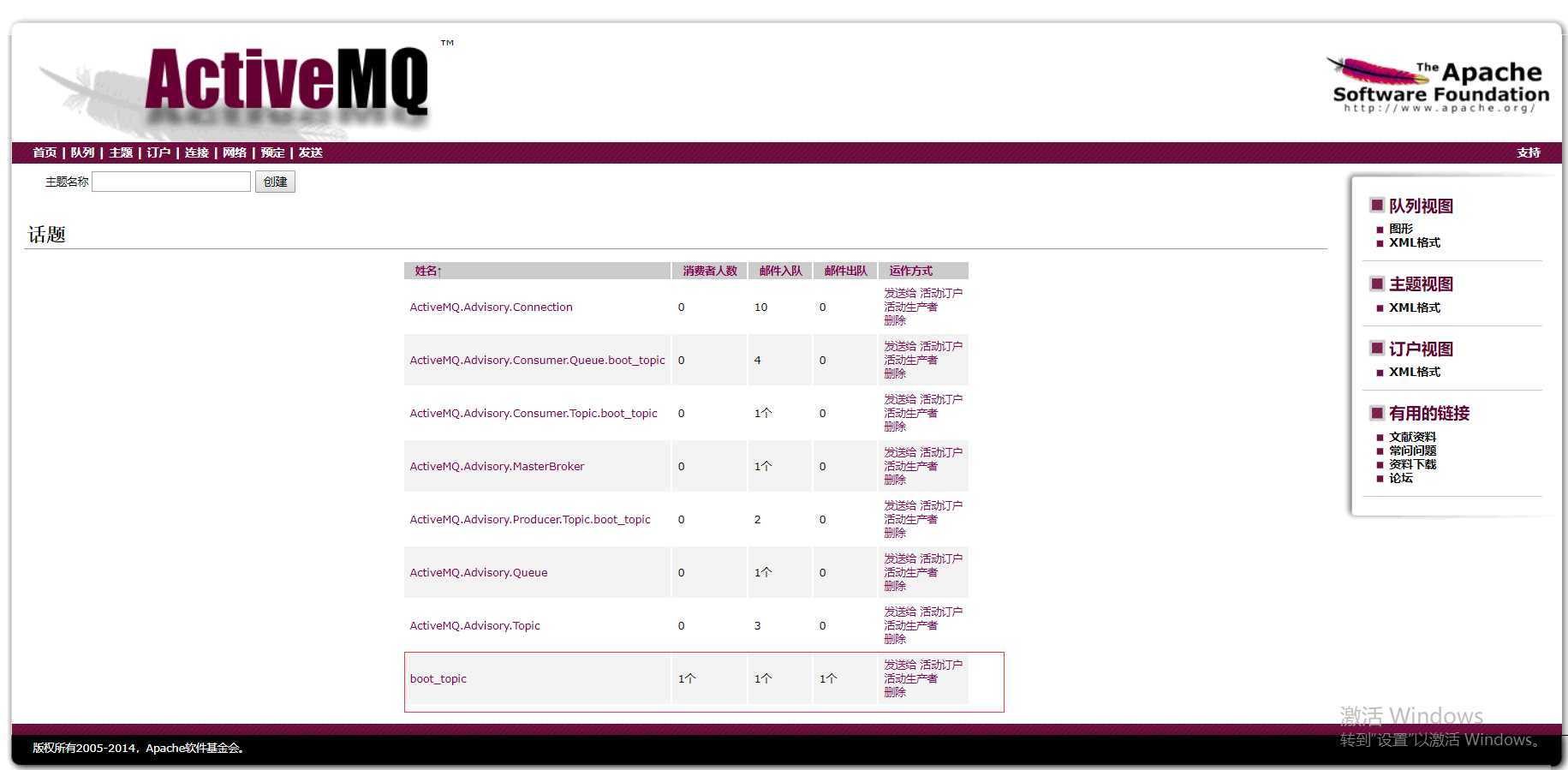
Task: Sort by the 邮件出队 column header
Action: pos(846,271)
